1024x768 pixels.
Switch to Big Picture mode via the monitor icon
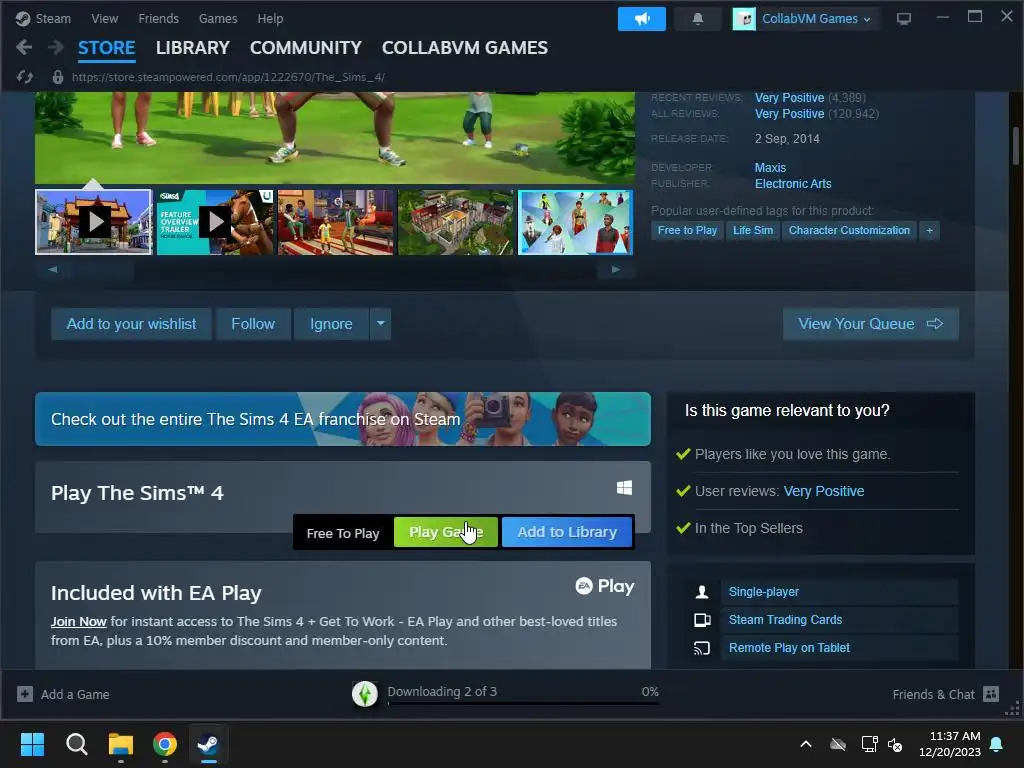coord(904,19)
